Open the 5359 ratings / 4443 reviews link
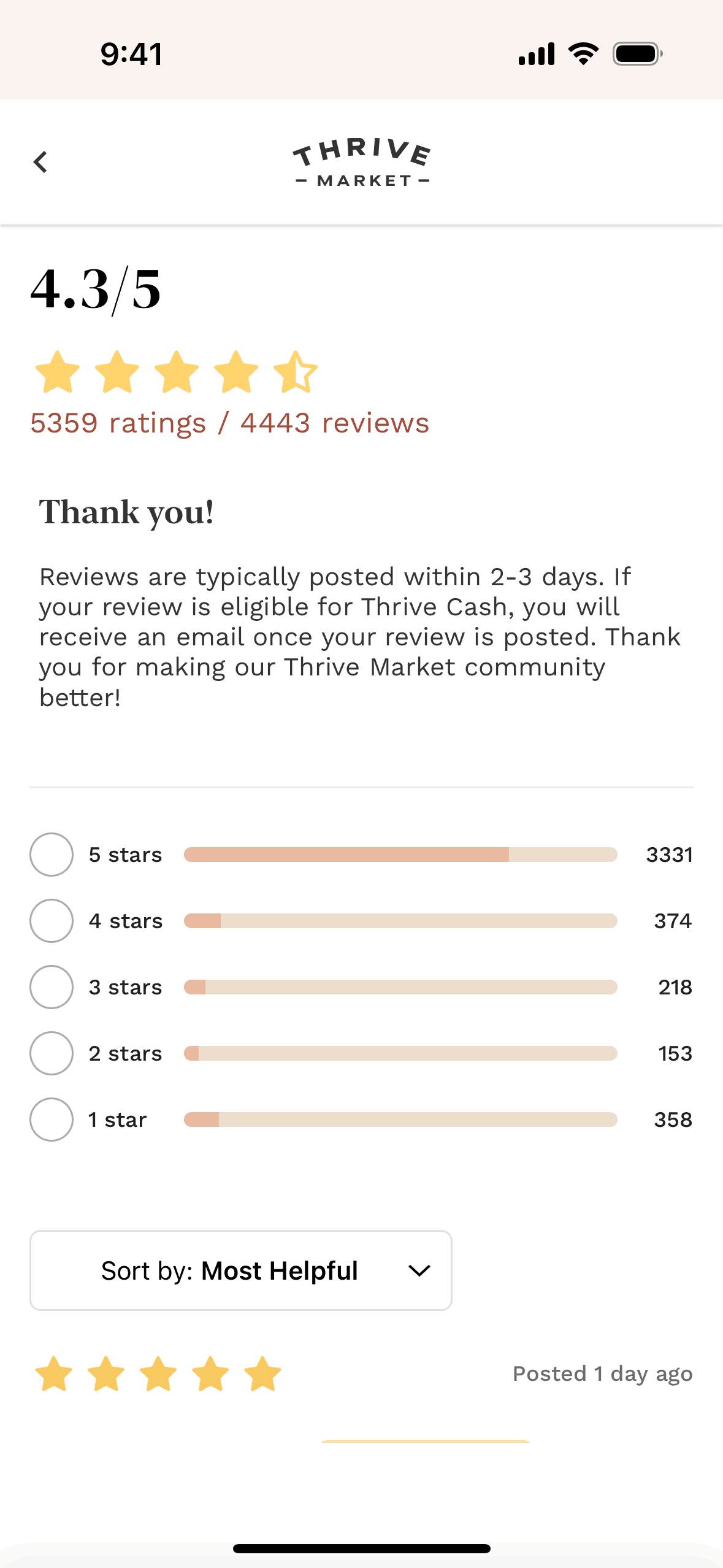The image size is (723, 1568). (x=229, y=423)
